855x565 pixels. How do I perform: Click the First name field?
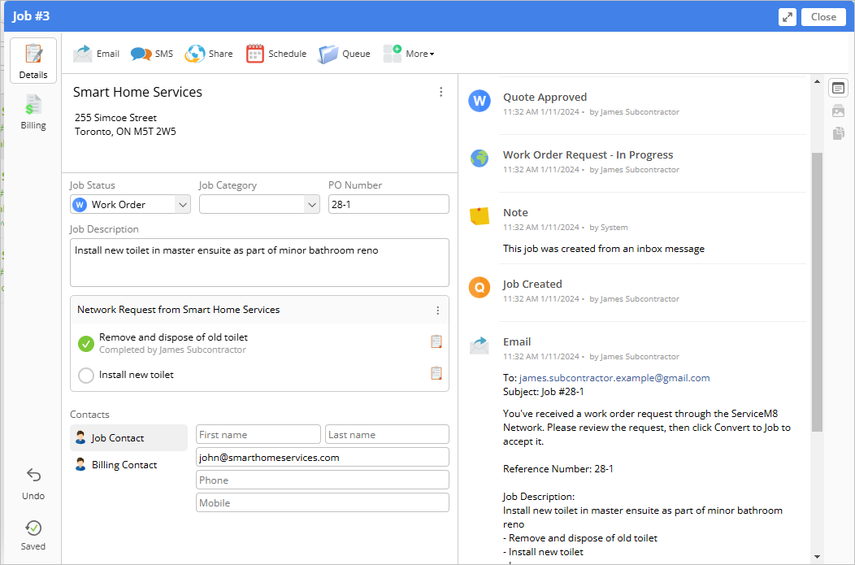pos(258,435)
